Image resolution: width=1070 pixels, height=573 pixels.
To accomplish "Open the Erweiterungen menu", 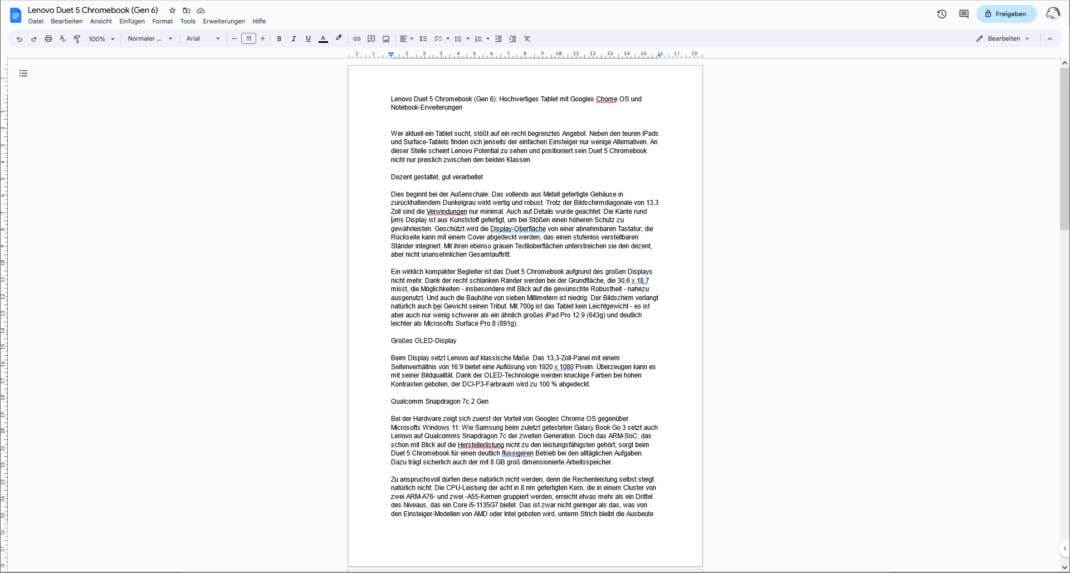I will (224, 21).
